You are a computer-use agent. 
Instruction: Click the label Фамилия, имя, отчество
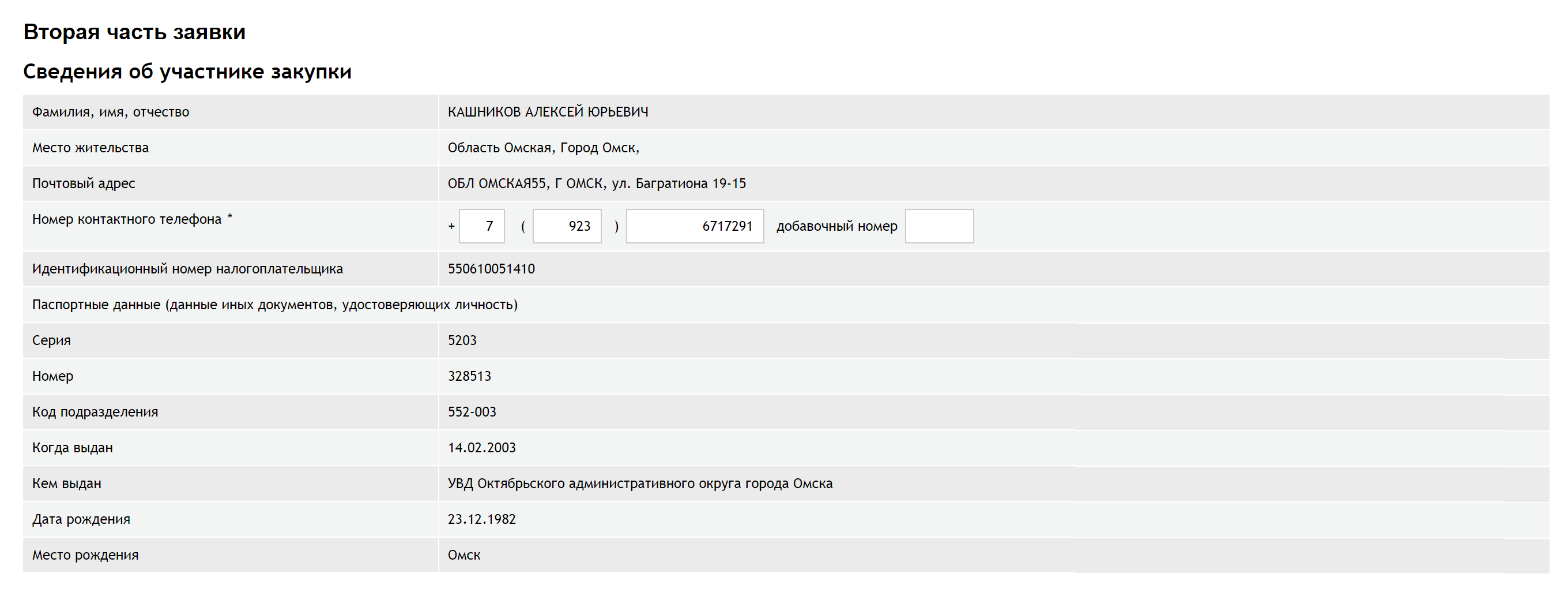tap(111, 112)
